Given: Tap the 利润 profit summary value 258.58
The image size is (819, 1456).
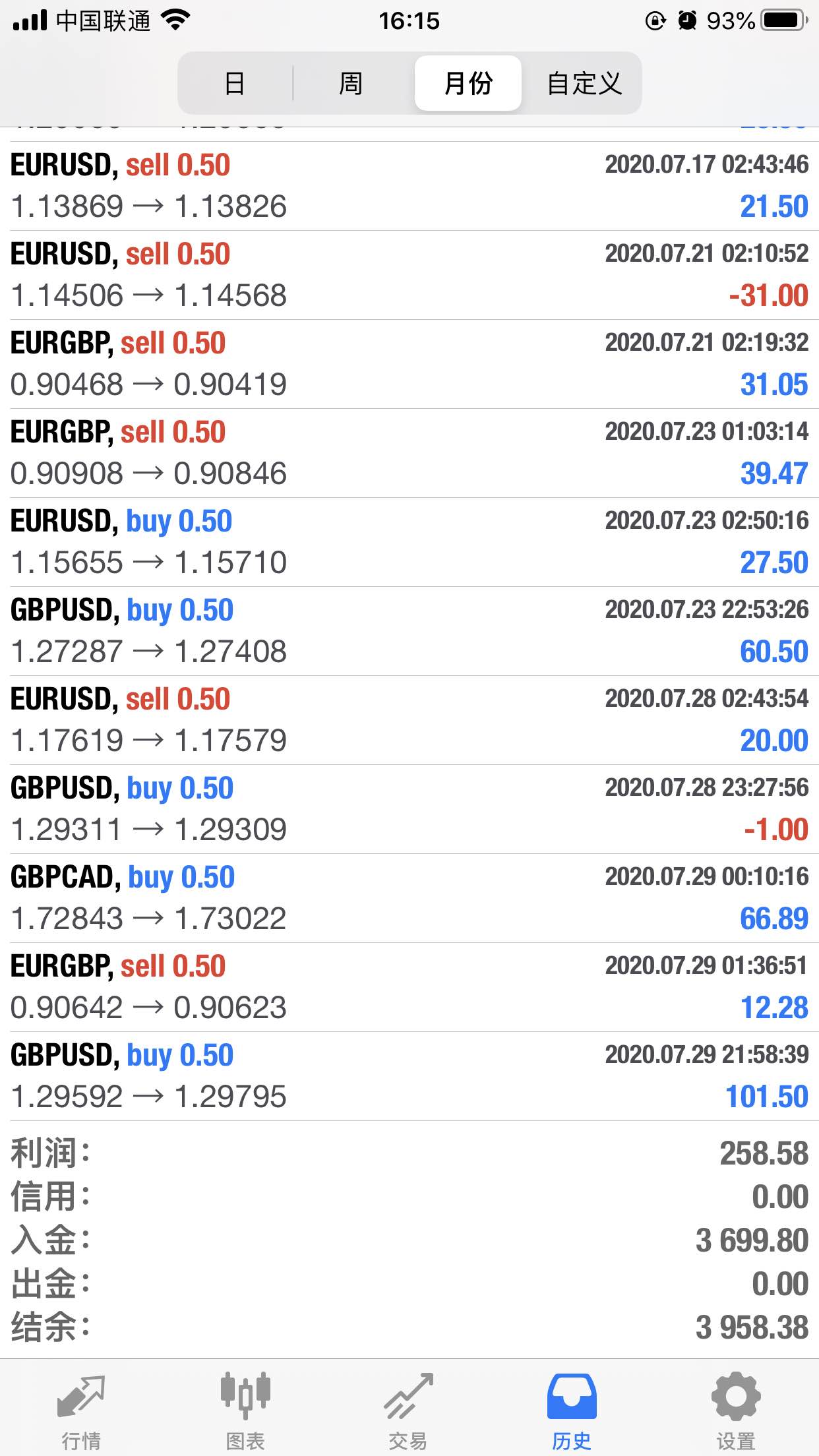Looking at the screenshot, I should tap(764, 1153).
